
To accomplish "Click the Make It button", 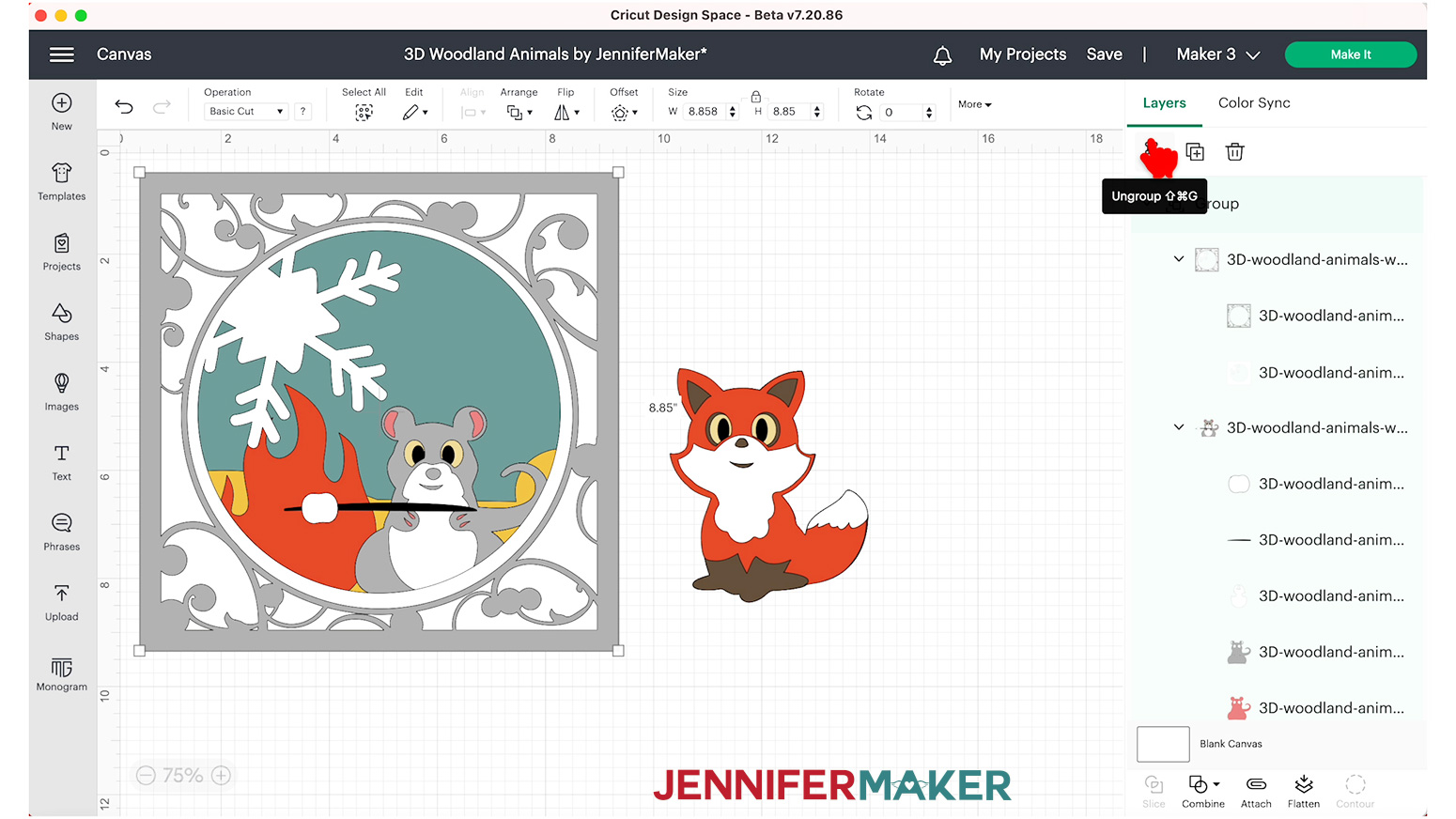I will [1350, 54].
